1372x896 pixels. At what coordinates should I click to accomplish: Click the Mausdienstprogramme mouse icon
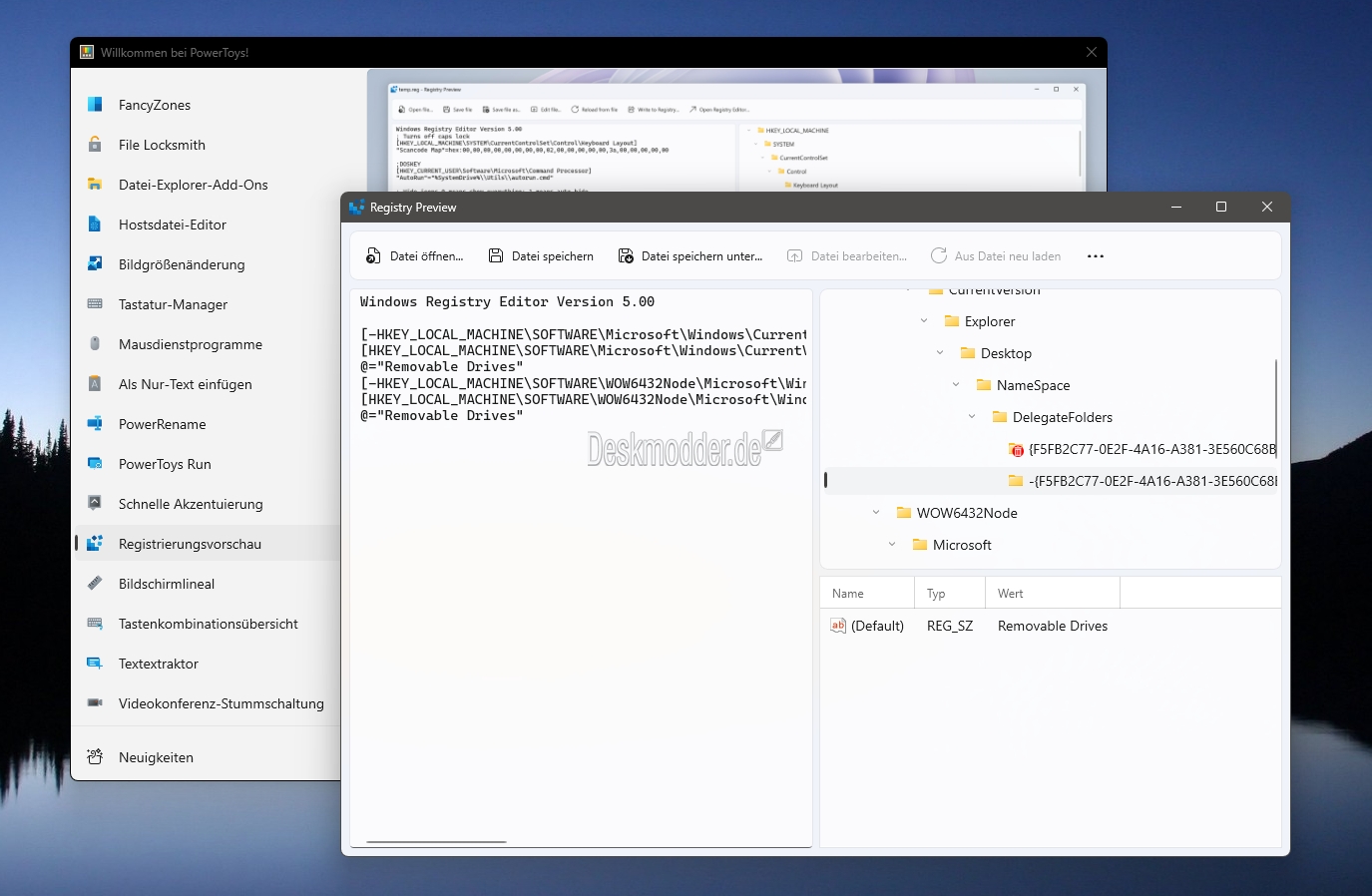click(x=95, y=343)
